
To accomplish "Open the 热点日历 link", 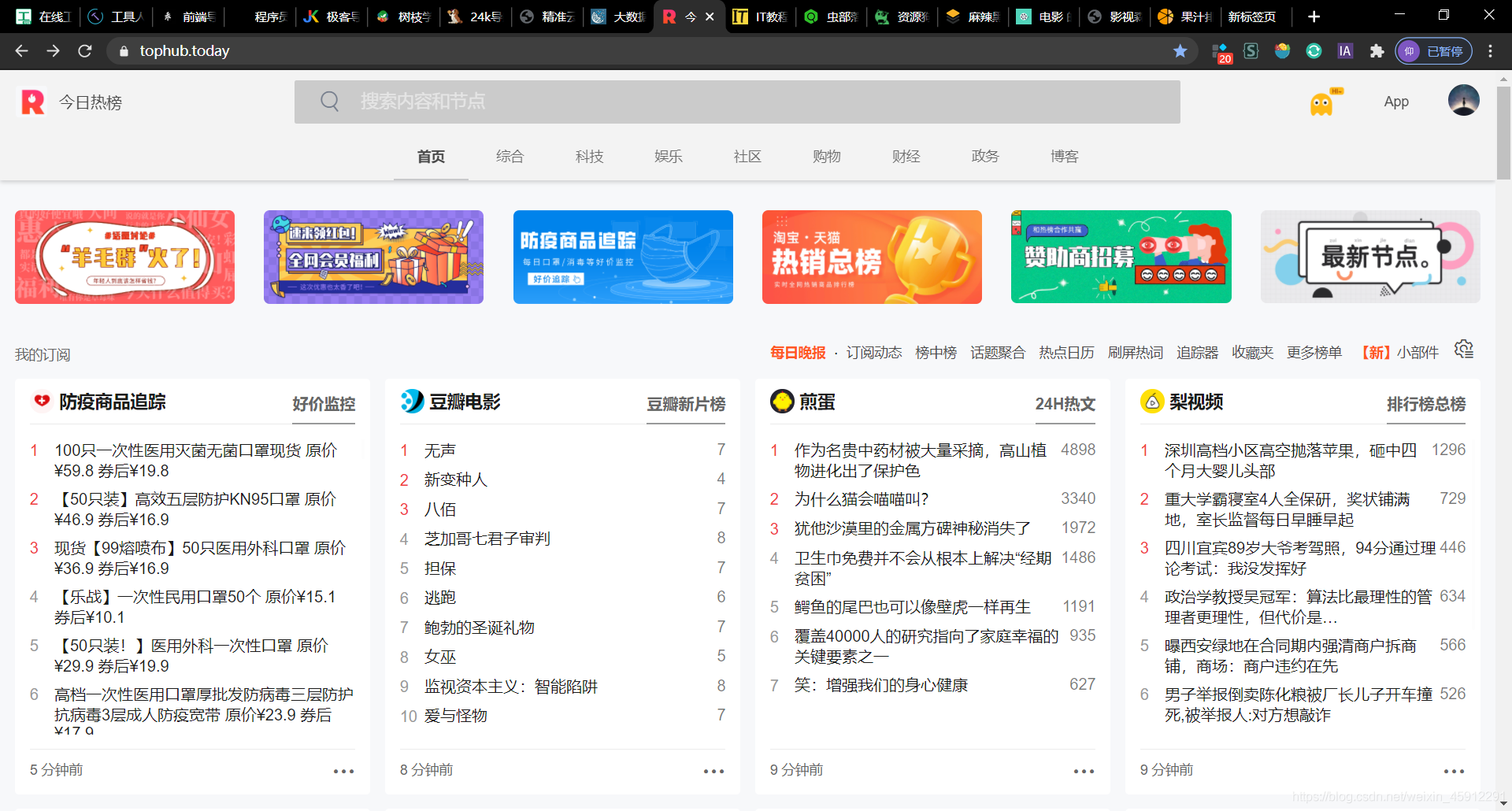I will coord(1066,353).
